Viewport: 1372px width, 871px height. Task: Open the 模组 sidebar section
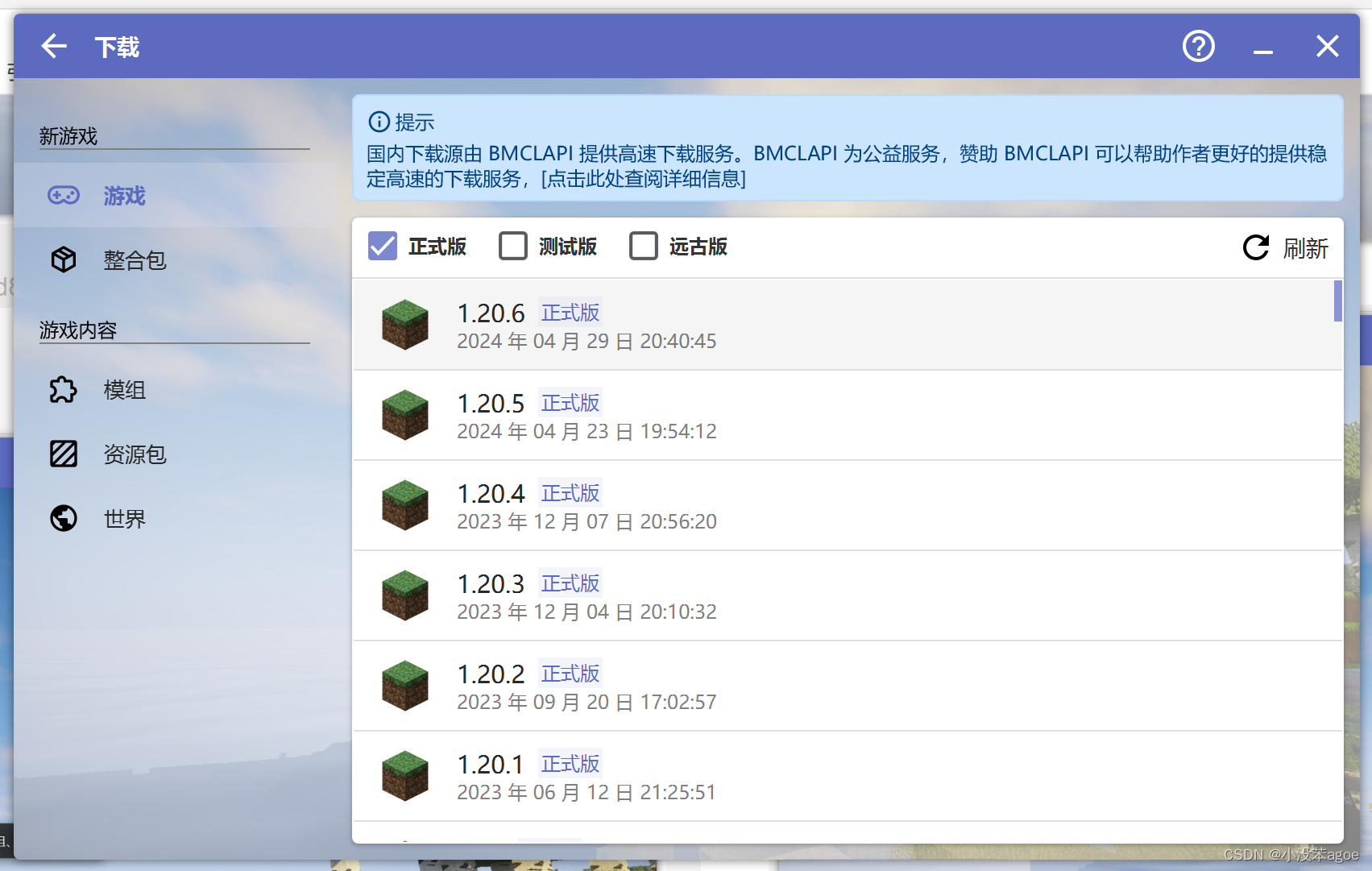click(176, 390)
